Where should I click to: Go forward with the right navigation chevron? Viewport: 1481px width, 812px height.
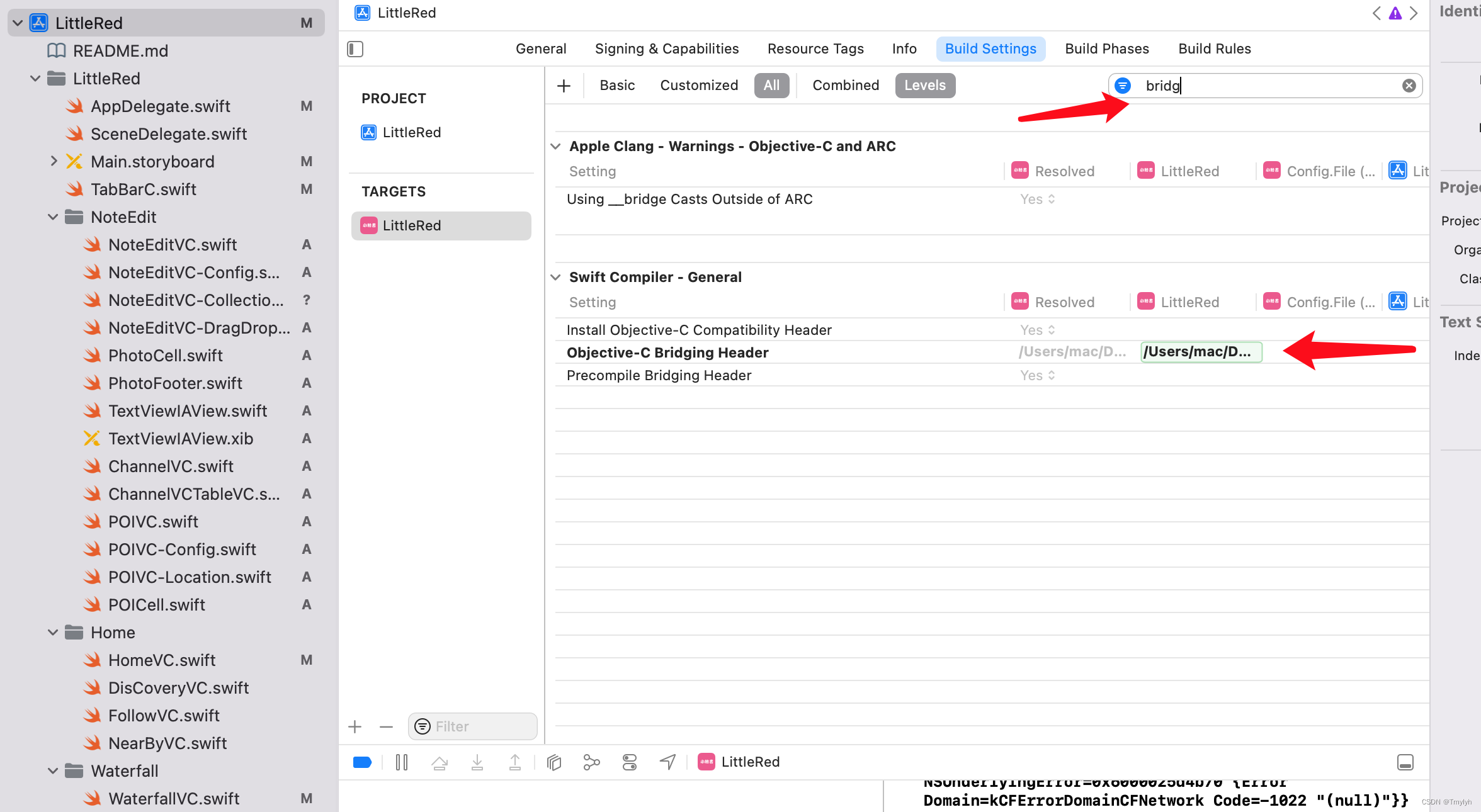pos(1414,13)
